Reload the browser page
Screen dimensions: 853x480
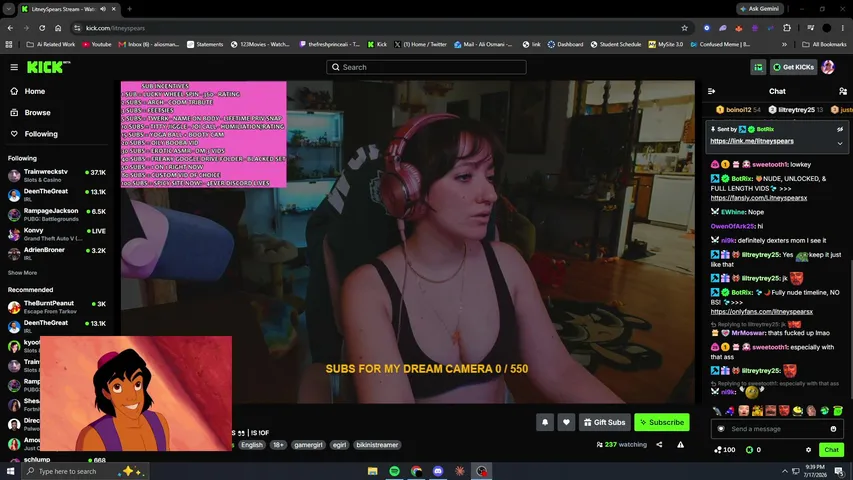(x=42, y=28)
